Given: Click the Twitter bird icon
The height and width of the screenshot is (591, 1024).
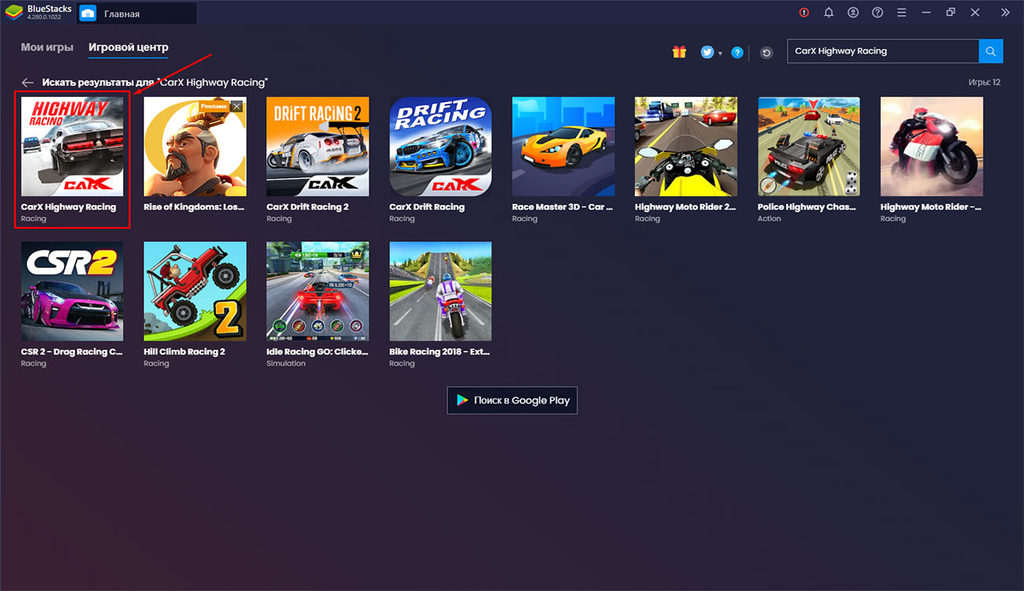Looking at the screenshot, I should click(x=707, y=52).
